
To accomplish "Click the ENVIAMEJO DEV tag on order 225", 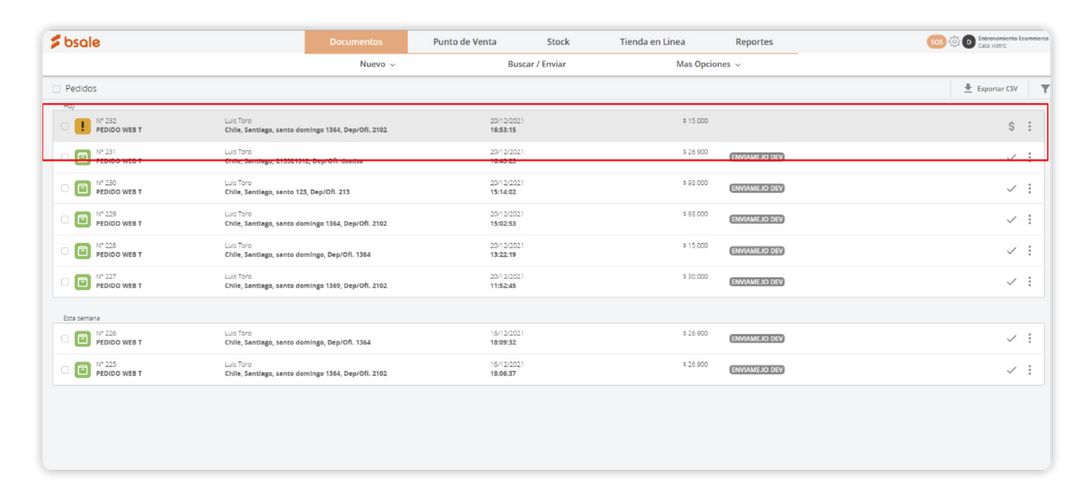I will pyautogui.click(x=757, y=369).
